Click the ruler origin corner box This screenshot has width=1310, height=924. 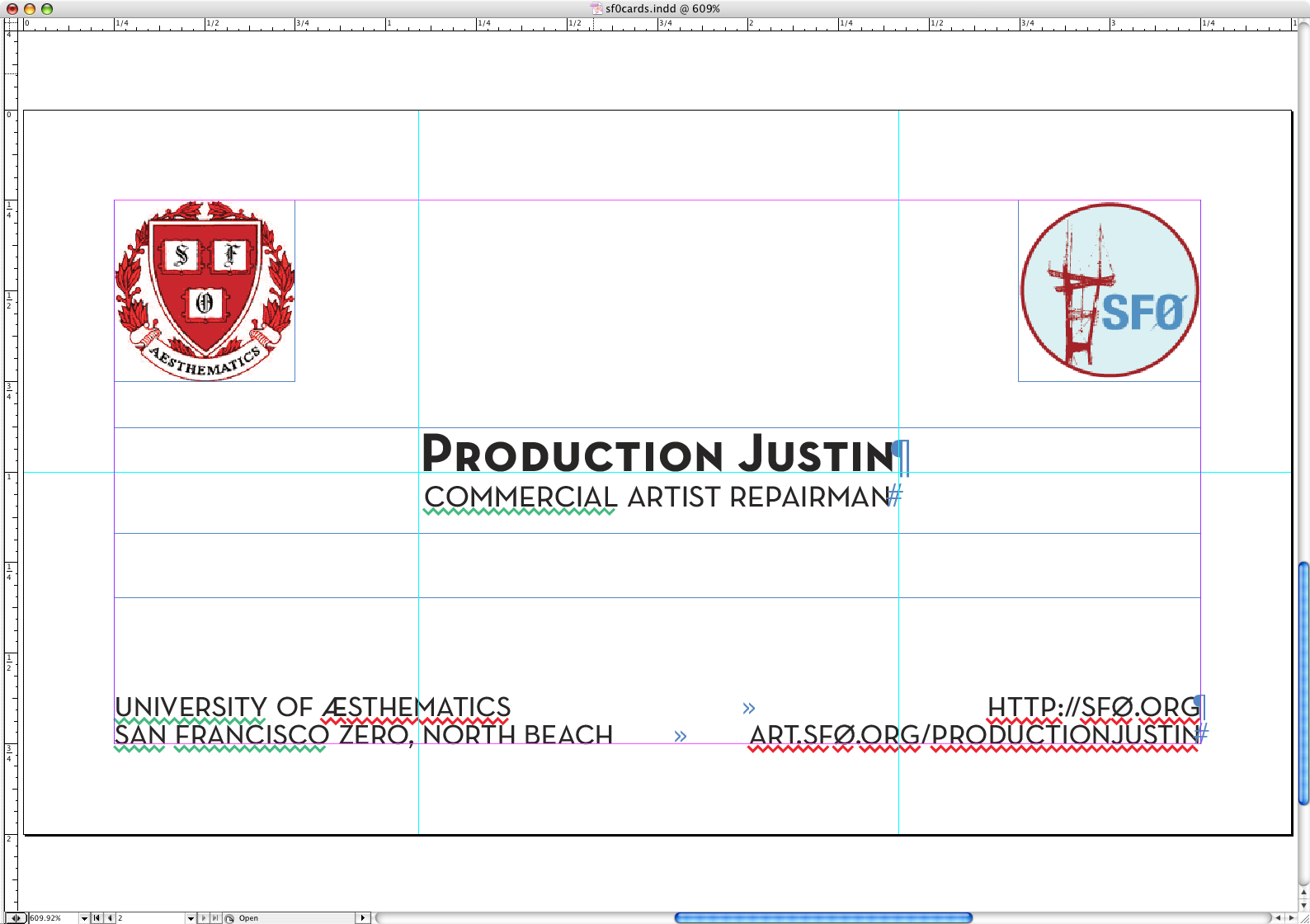(x=12, y=24)
